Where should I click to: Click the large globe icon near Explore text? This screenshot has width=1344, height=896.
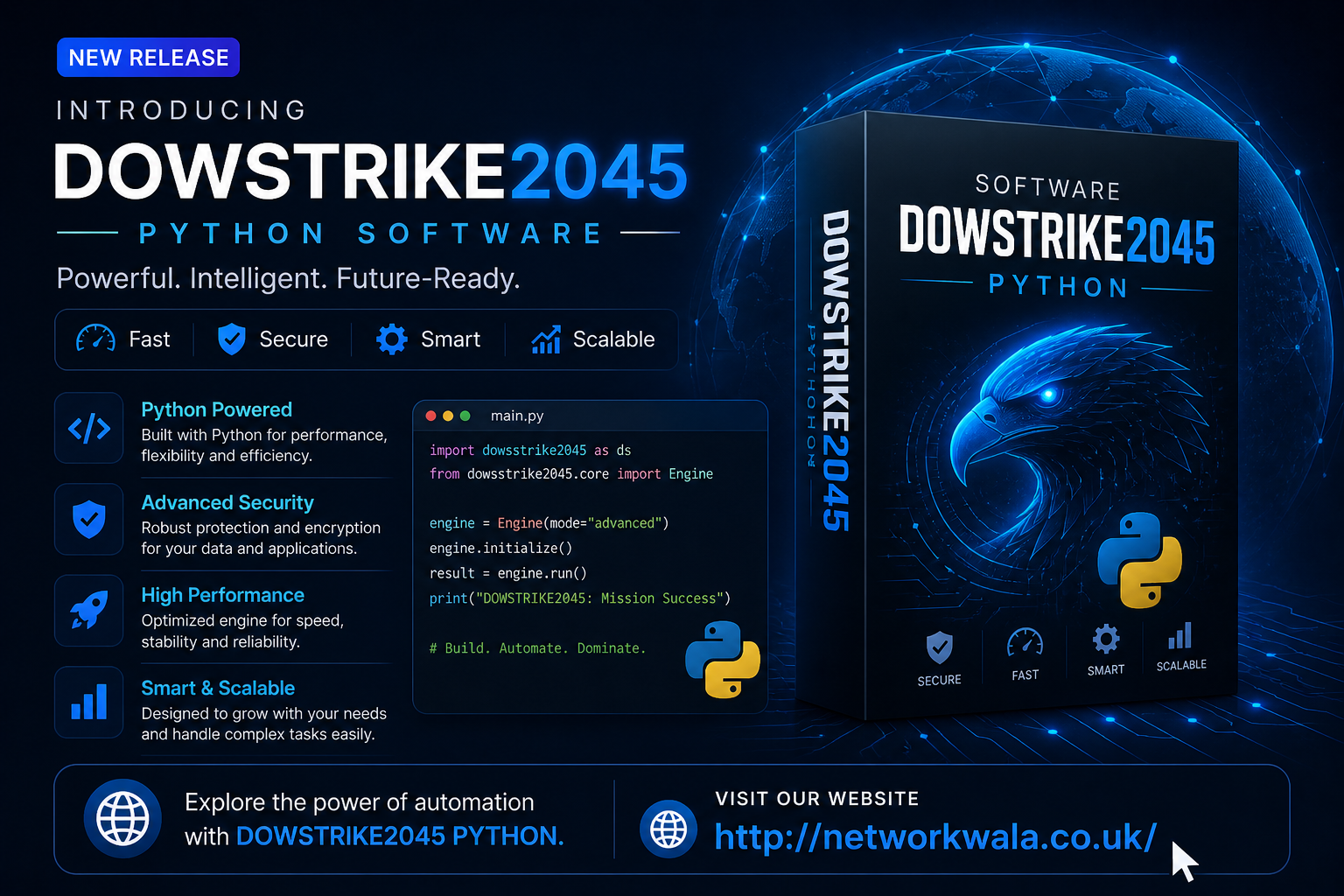[122, 818]
